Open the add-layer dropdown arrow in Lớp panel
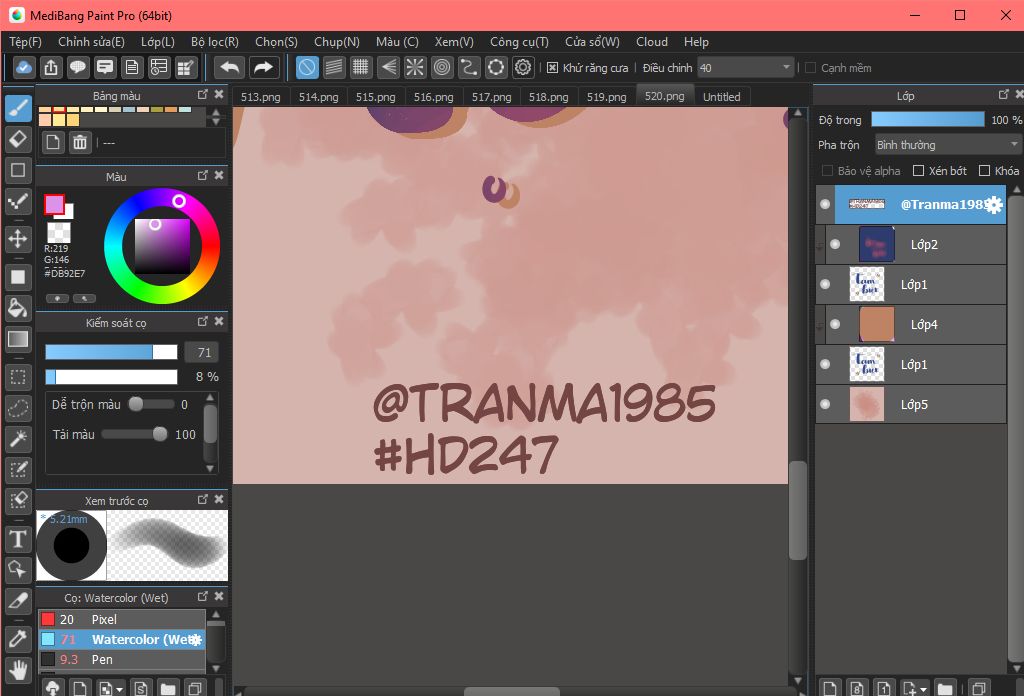The image size is (1024, 696). point(923,689)
